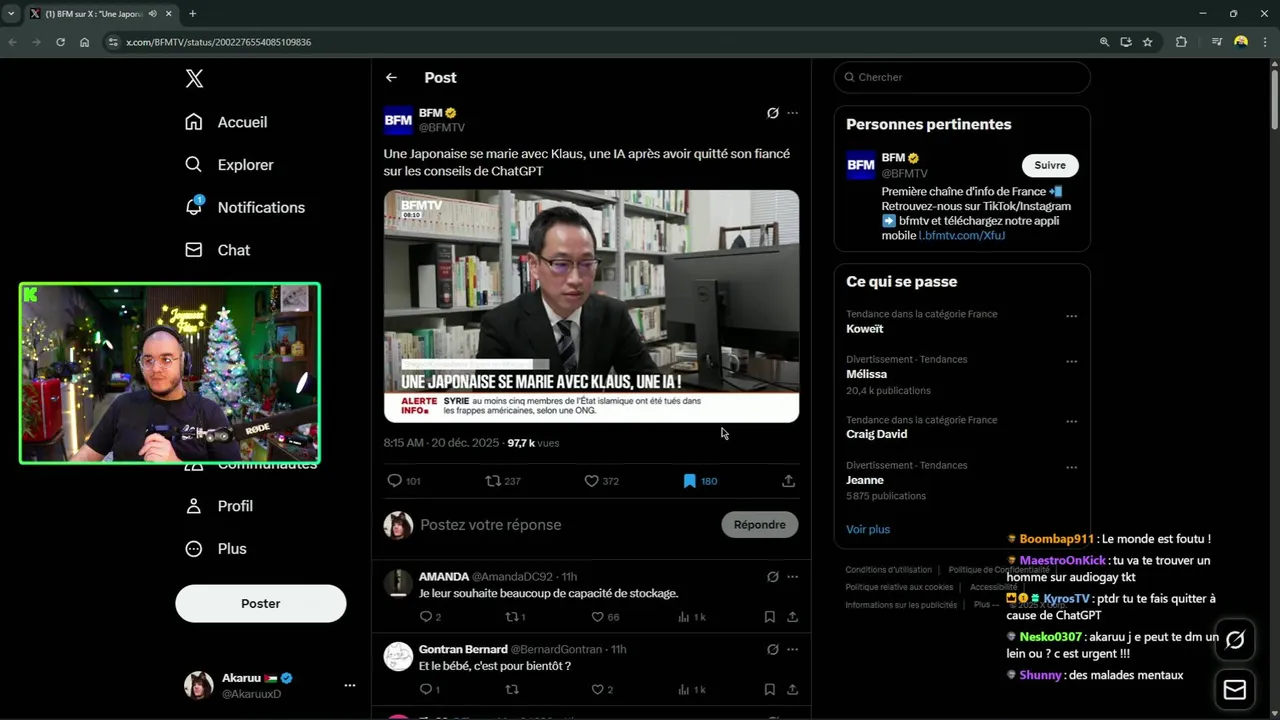Open the more options menu on BFM's post
The image size is (1280, 720).
[792, 113]
